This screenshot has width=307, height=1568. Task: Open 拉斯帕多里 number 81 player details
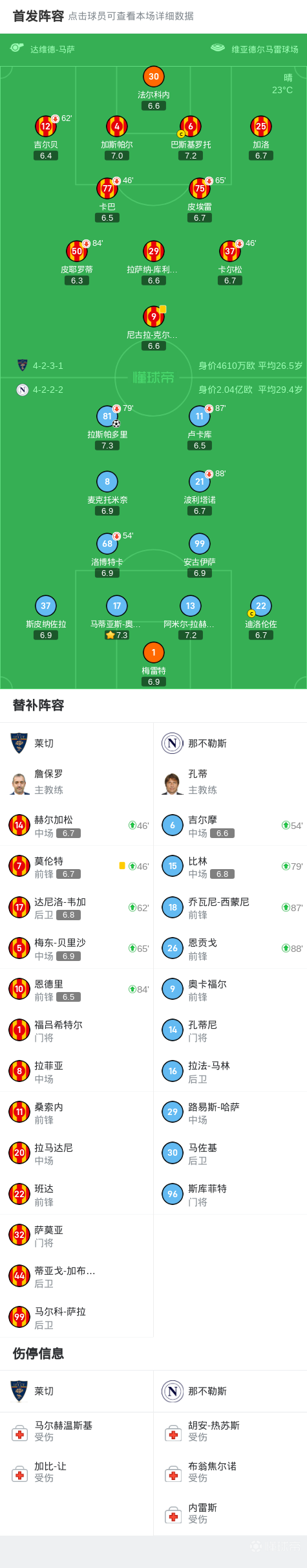pos(107,416)
